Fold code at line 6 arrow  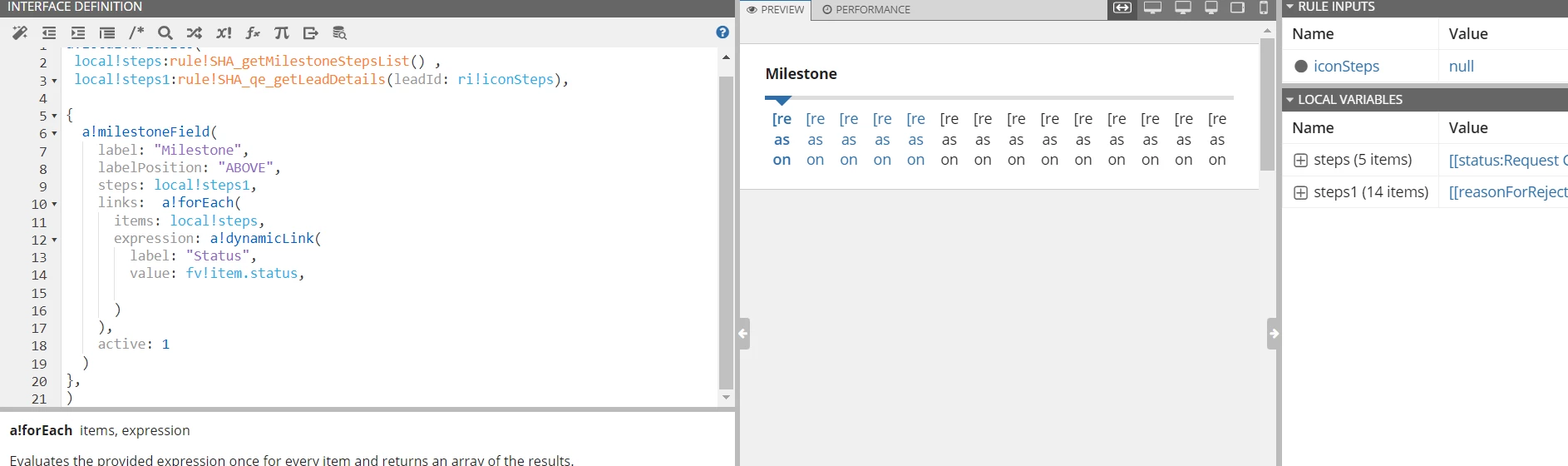[55, 133]
